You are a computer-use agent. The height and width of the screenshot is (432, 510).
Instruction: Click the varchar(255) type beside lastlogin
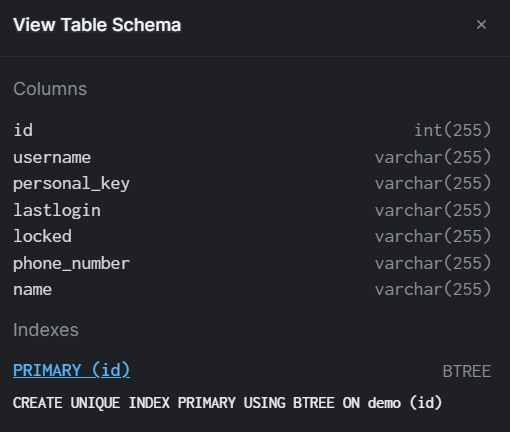[x=433, y=210]
